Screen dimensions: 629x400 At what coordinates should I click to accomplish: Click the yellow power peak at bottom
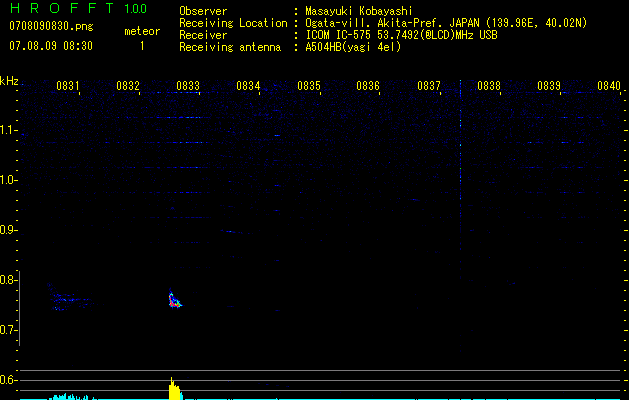175,389
